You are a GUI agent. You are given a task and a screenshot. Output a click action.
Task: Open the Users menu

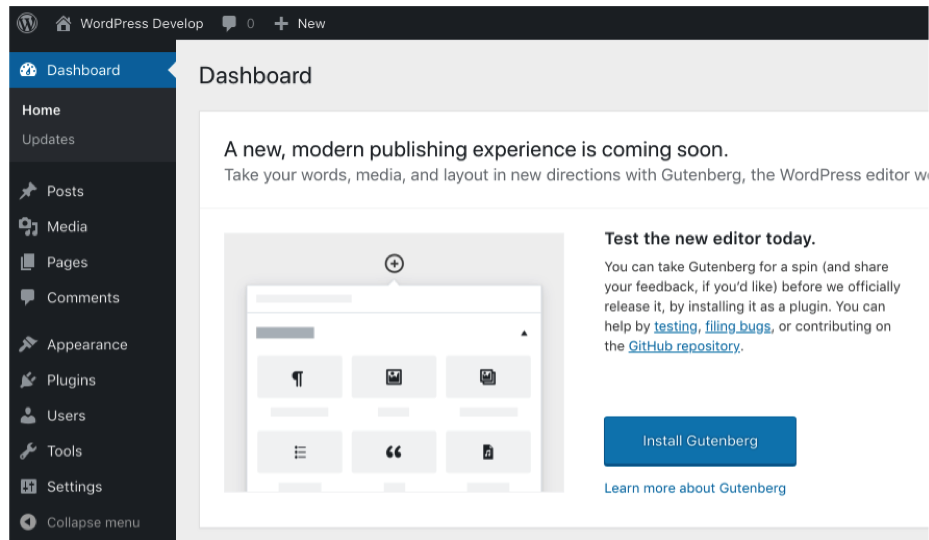[x=66, y=416]
